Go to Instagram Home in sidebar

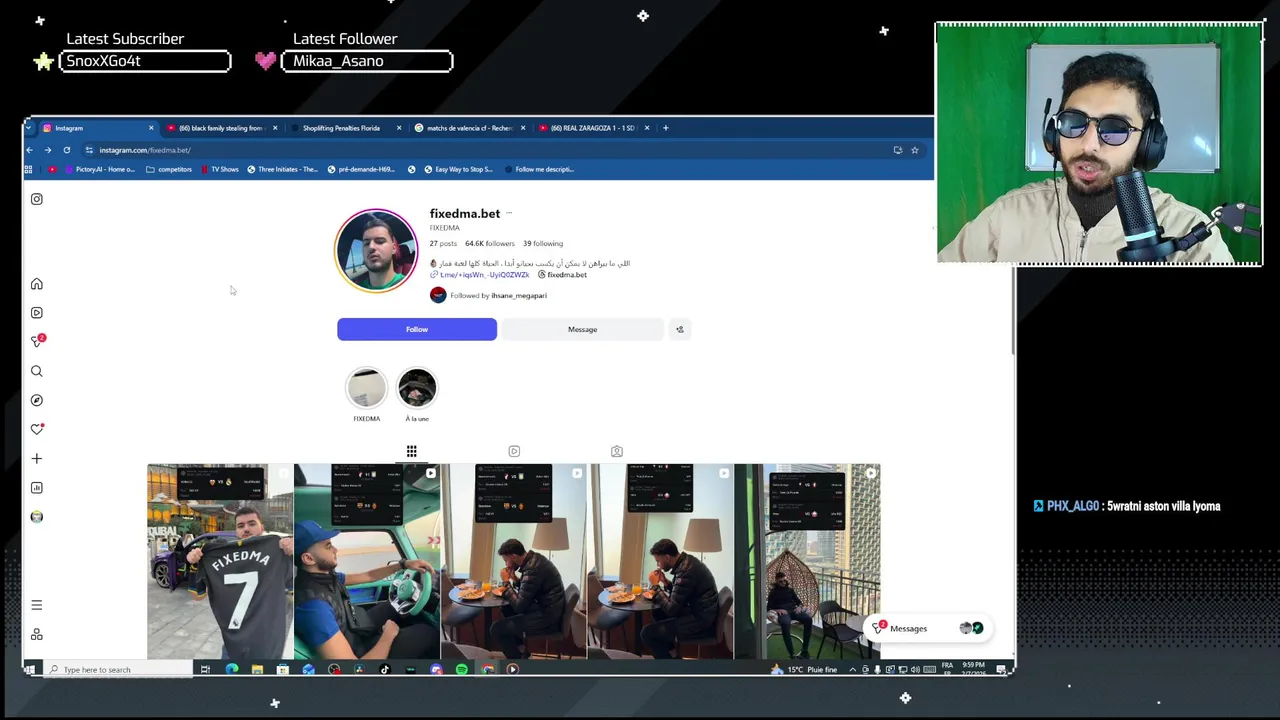[37, 284]
